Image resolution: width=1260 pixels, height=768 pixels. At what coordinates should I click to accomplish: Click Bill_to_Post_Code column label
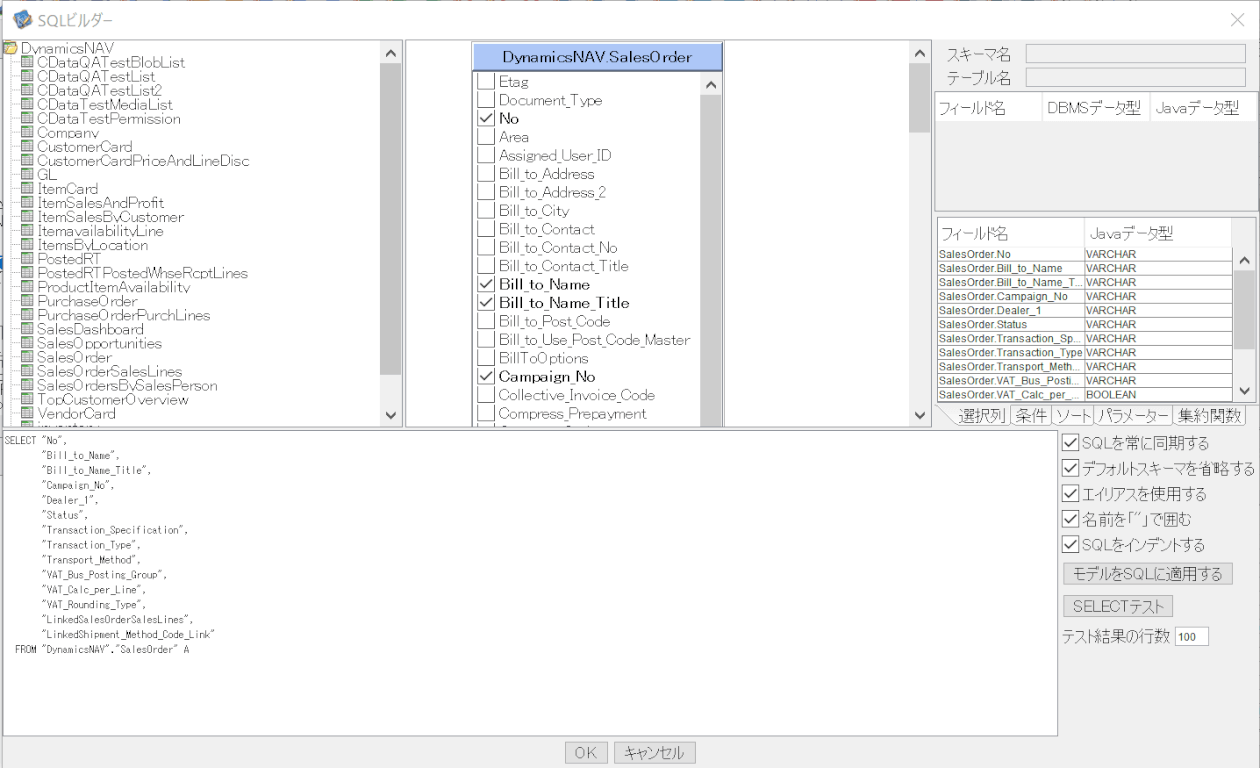click(554, 321)
